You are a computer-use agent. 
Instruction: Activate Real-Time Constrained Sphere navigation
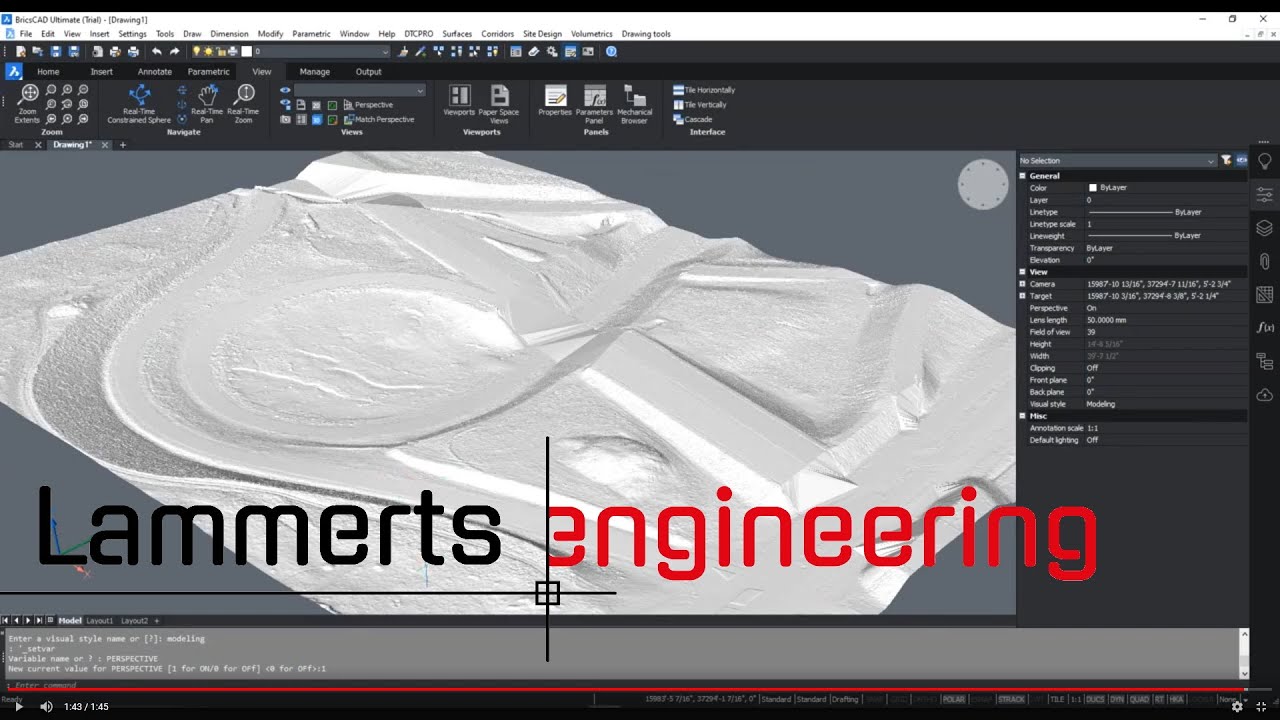pos(140,104)
